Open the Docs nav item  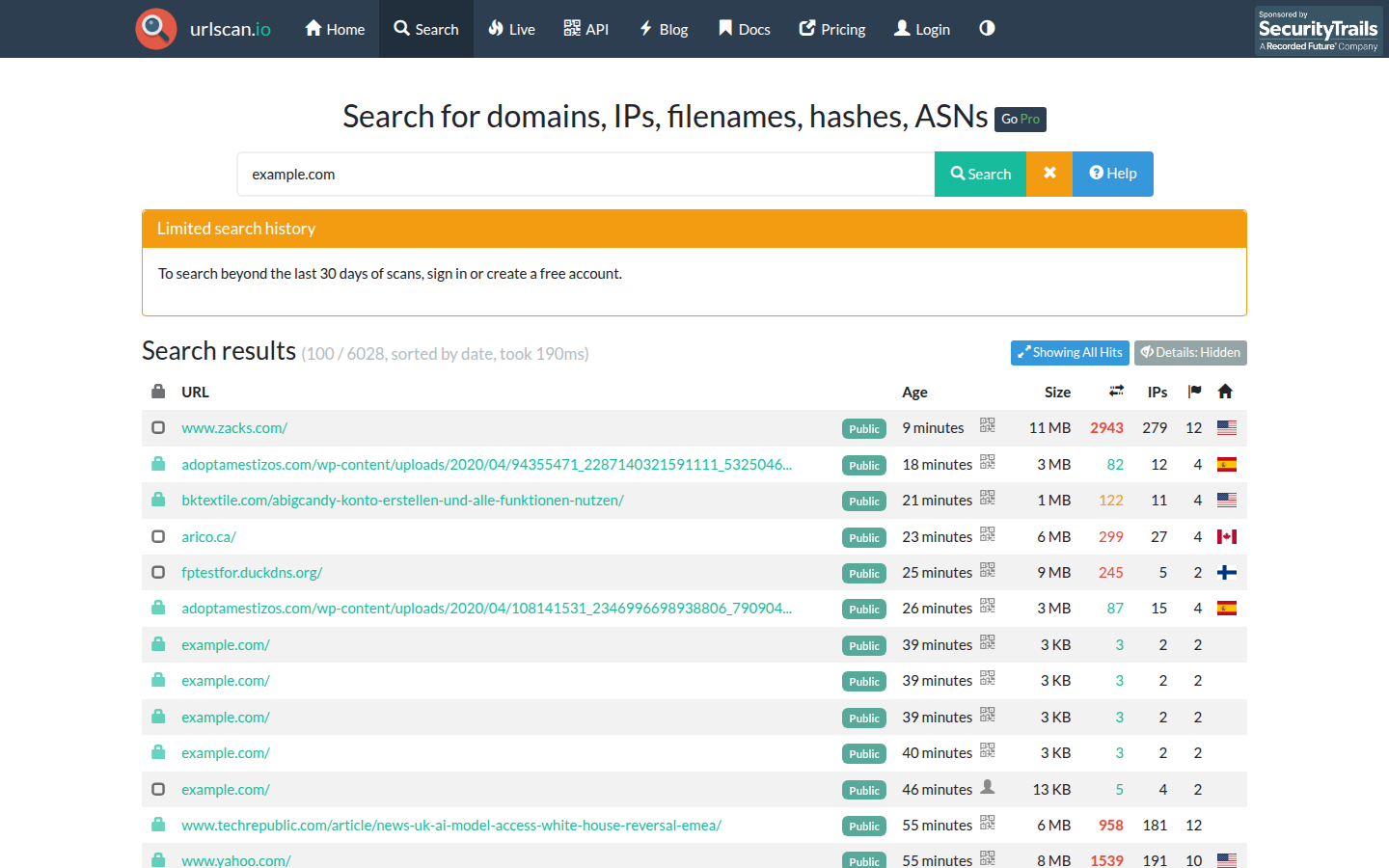[744, 29]
